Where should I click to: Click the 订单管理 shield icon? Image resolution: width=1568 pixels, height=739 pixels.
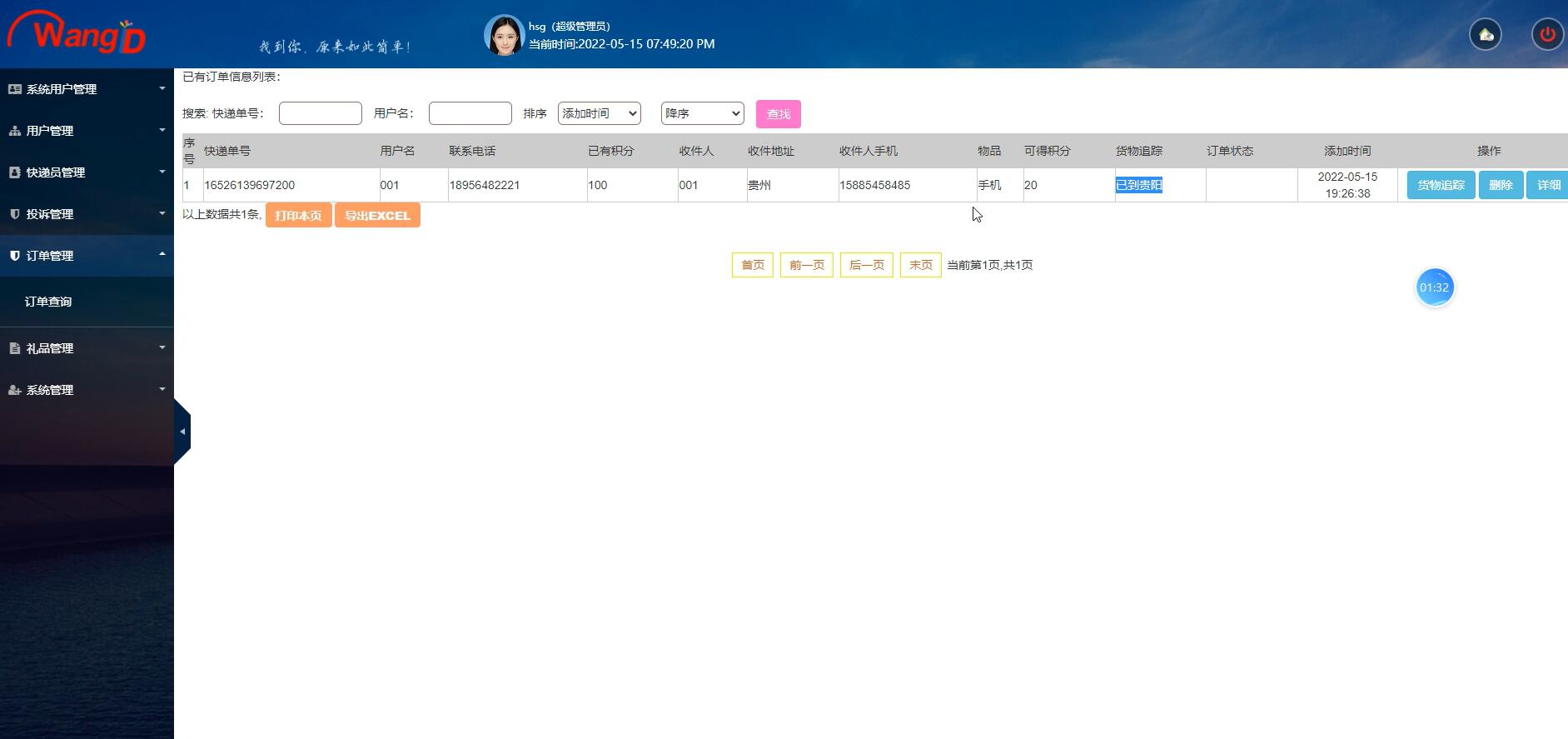(15, 256)
